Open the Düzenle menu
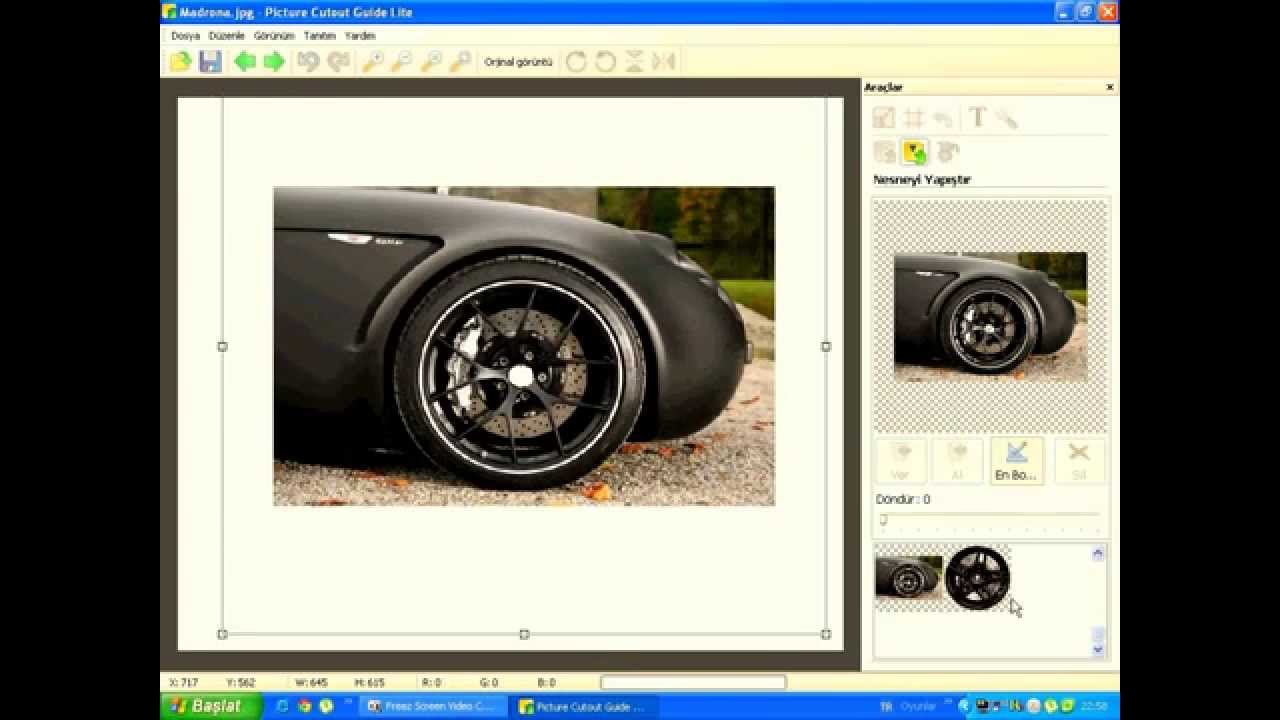The height and width of the screenshot is (720, 1280). [x=227, y=35]
